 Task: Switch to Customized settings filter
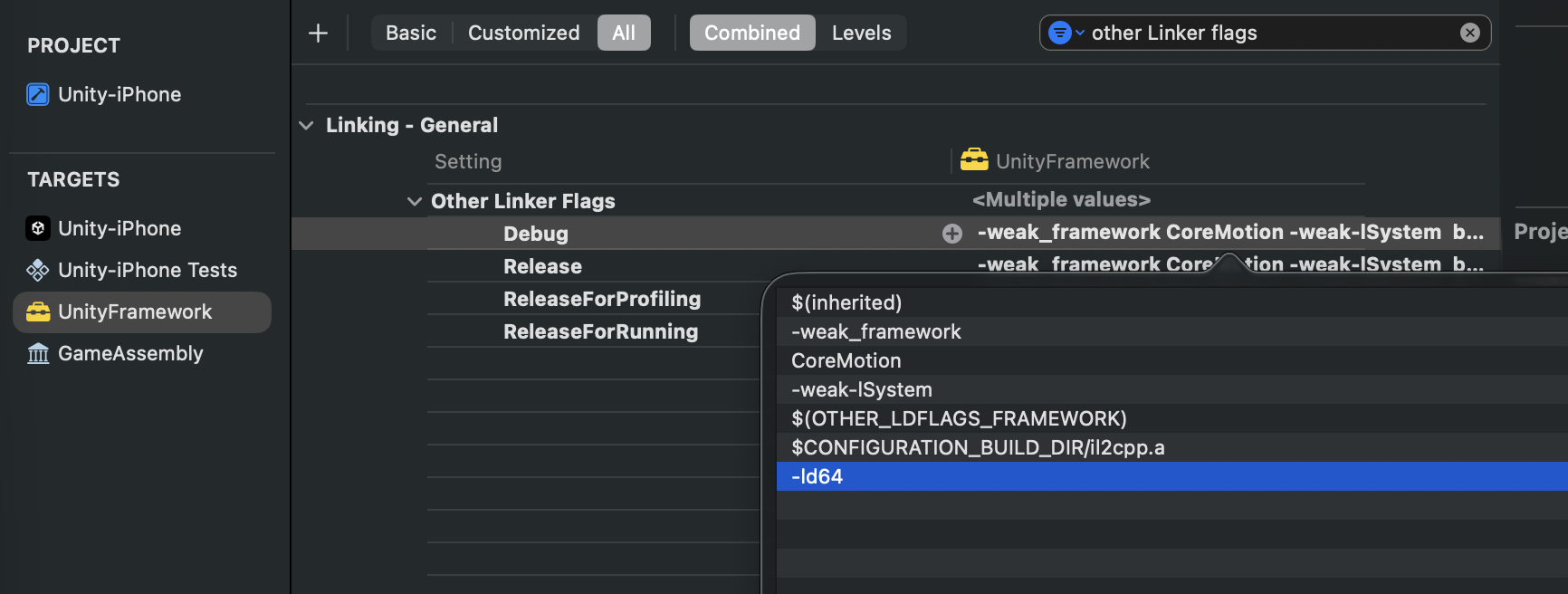[523, 33]
